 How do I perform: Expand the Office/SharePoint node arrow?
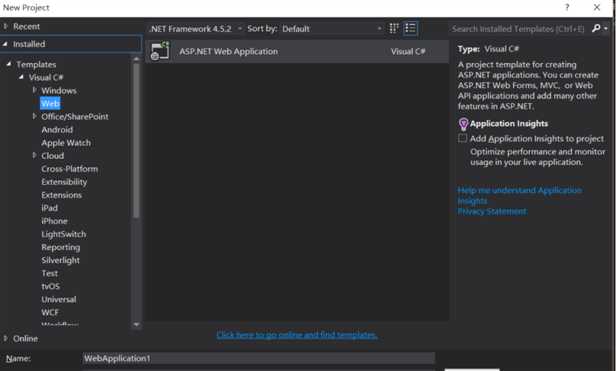pos(34,116)
